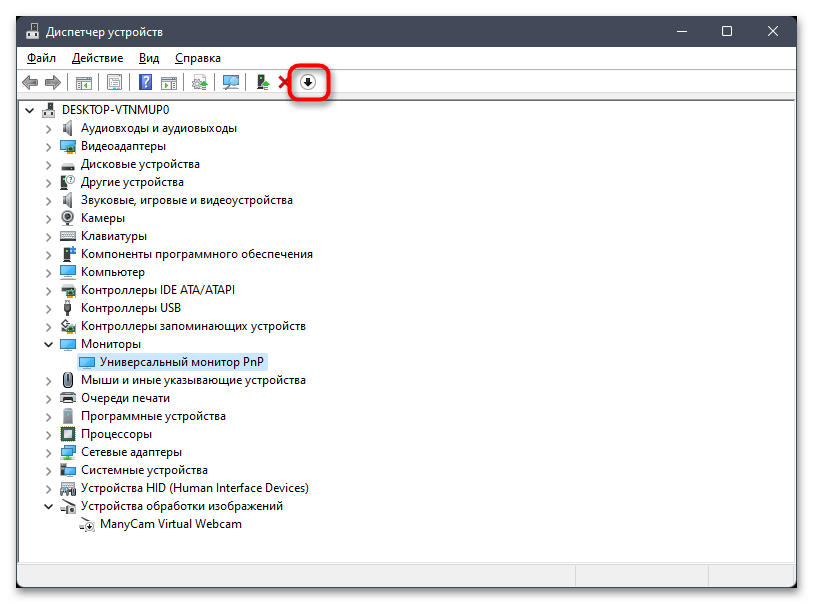Expand the Камеры category
The width and height of the screenshot is (813, 604).
point(48,219)
